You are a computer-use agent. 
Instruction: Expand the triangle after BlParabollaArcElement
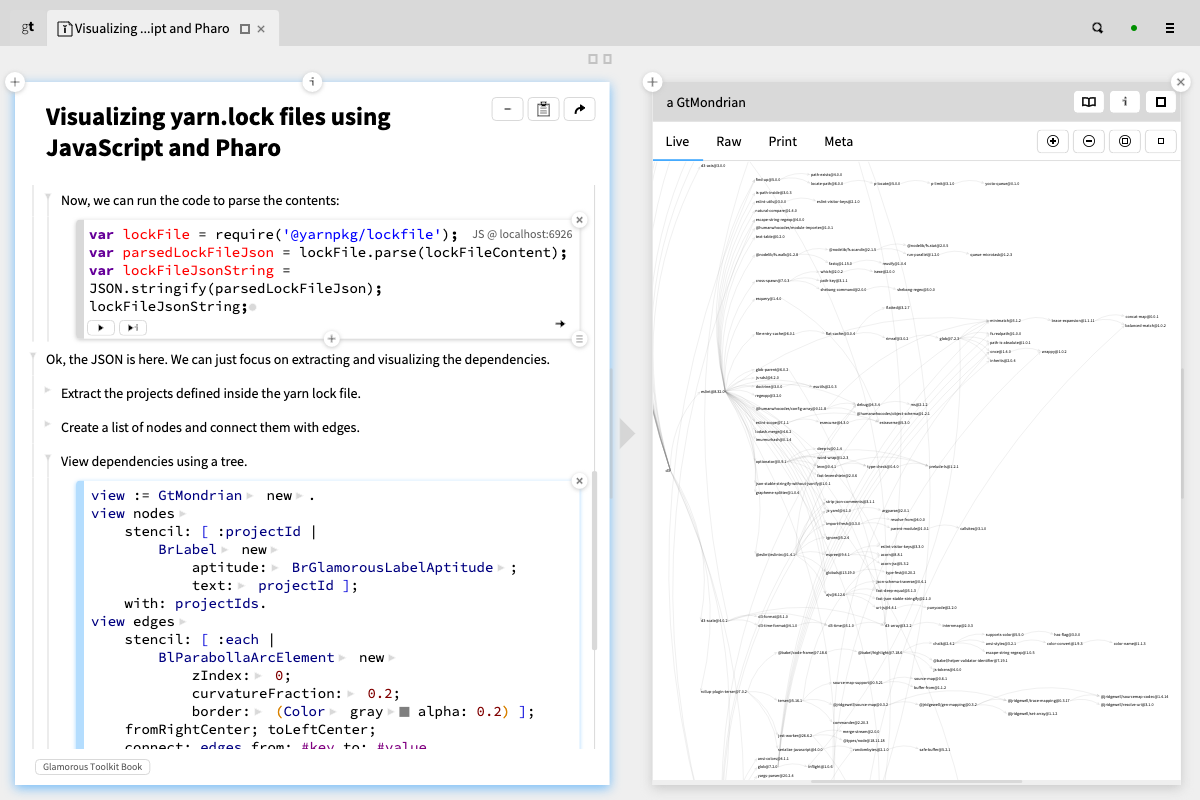342,658
